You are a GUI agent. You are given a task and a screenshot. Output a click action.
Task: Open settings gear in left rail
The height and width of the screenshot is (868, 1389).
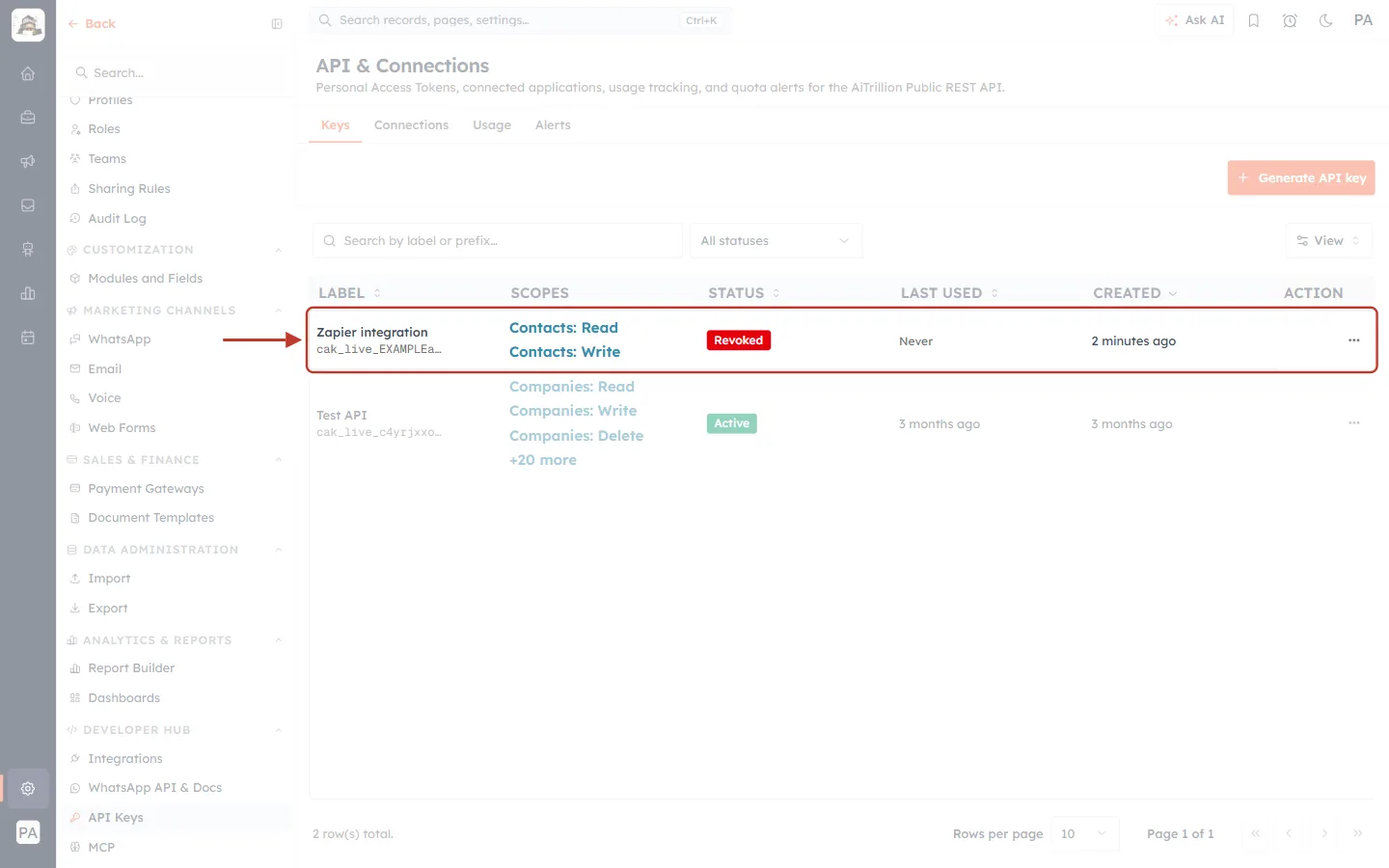pyautogui.click(x=28, y=788)
